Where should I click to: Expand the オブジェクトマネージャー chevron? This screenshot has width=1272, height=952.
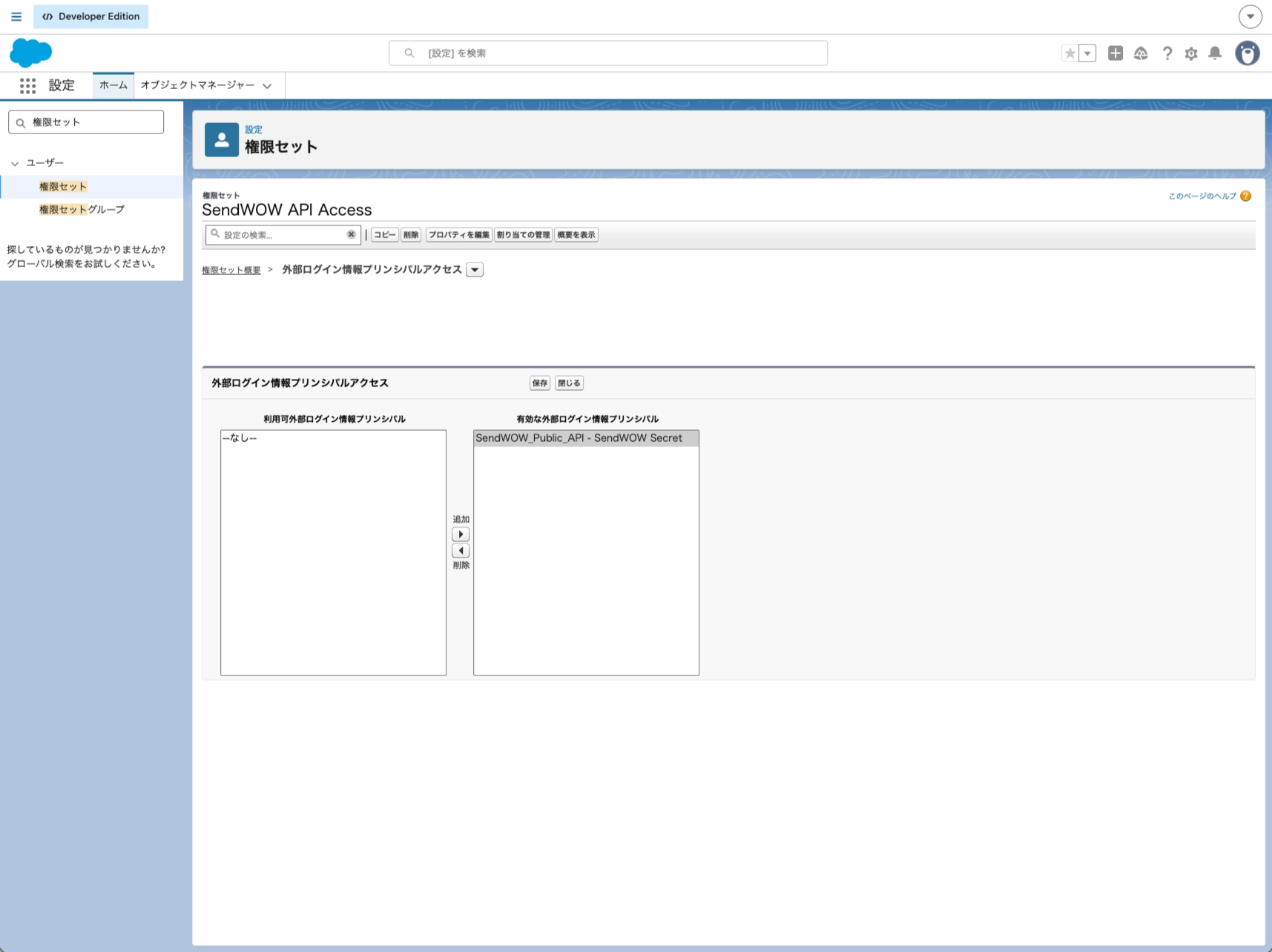[267, 86]
